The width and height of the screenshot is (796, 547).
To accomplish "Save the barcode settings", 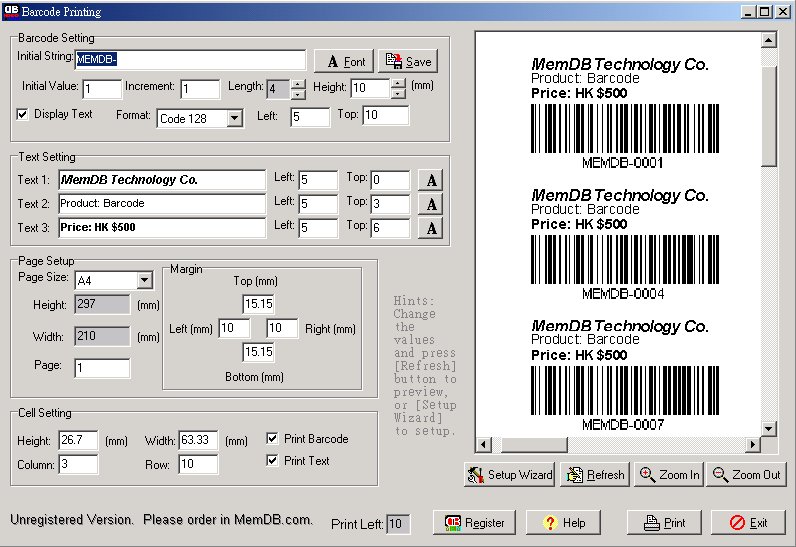I will tap(408, 61).
